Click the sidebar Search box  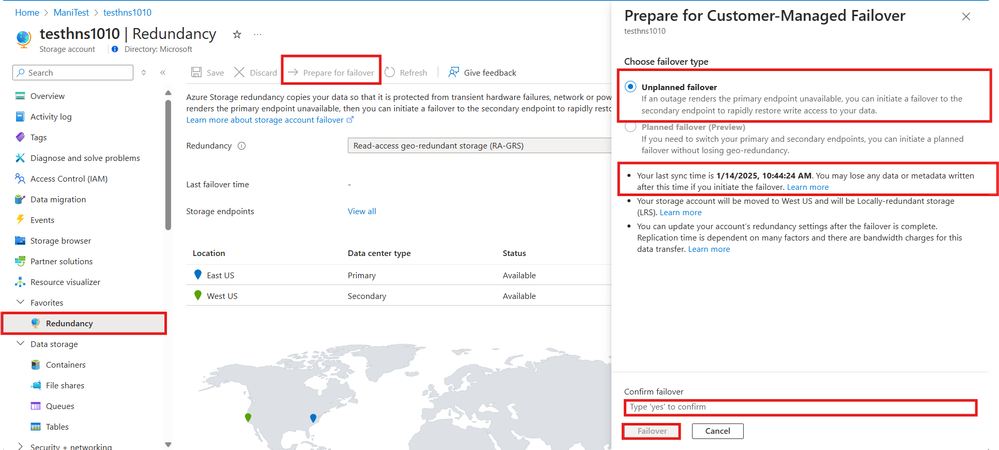[73, 73]
